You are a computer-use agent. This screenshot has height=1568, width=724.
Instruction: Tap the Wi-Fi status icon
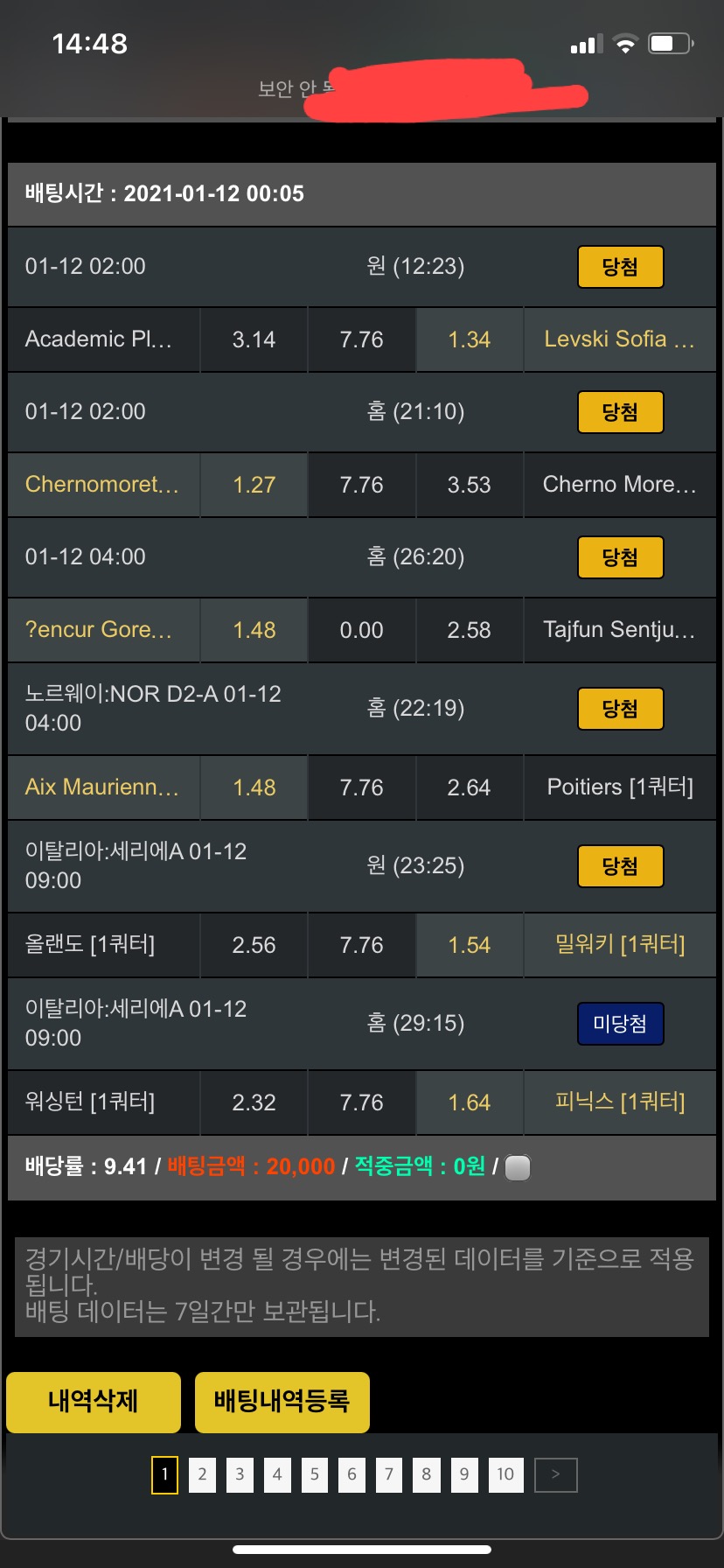625,44
